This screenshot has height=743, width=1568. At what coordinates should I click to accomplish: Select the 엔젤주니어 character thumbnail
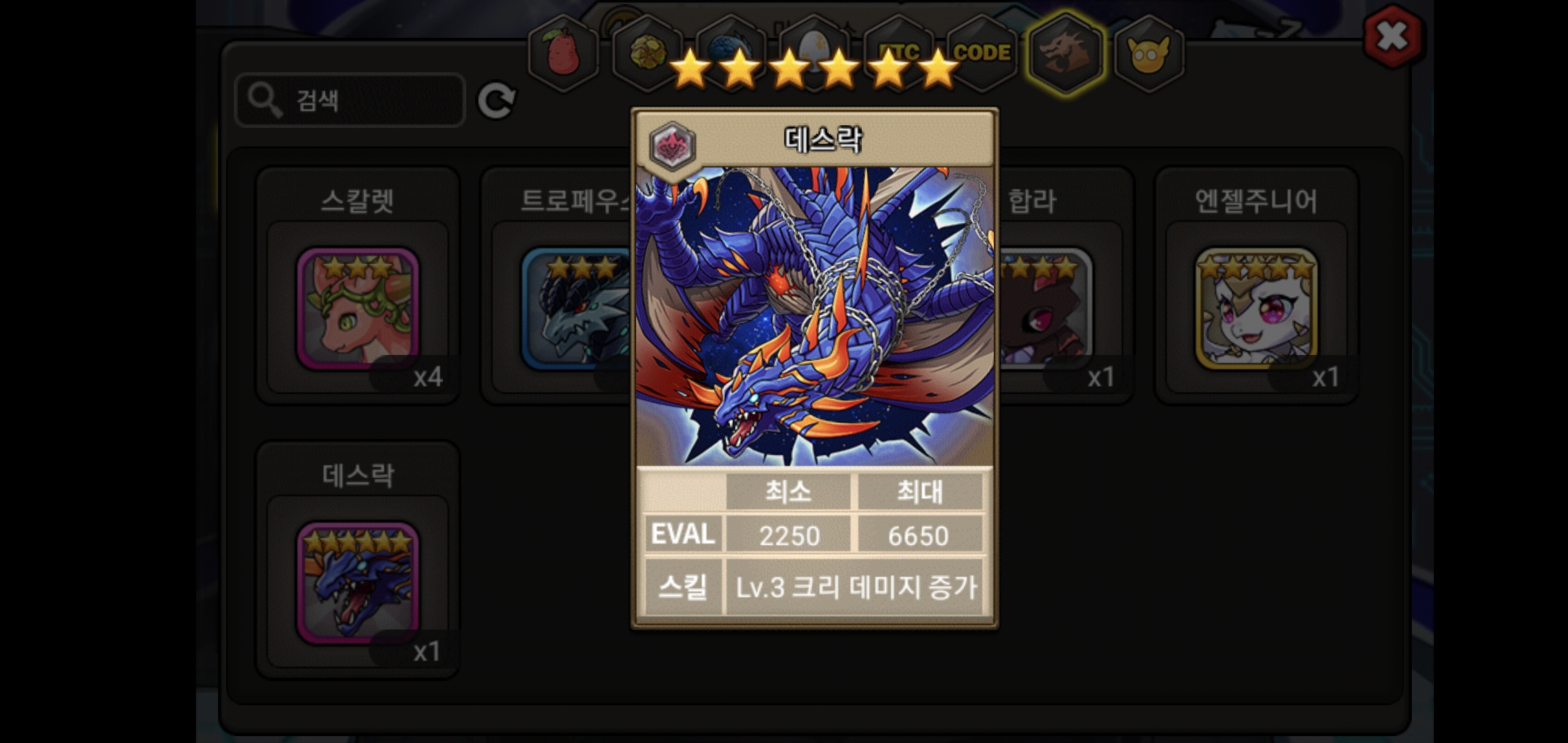pyautogui.click(x=1256, y=309)
